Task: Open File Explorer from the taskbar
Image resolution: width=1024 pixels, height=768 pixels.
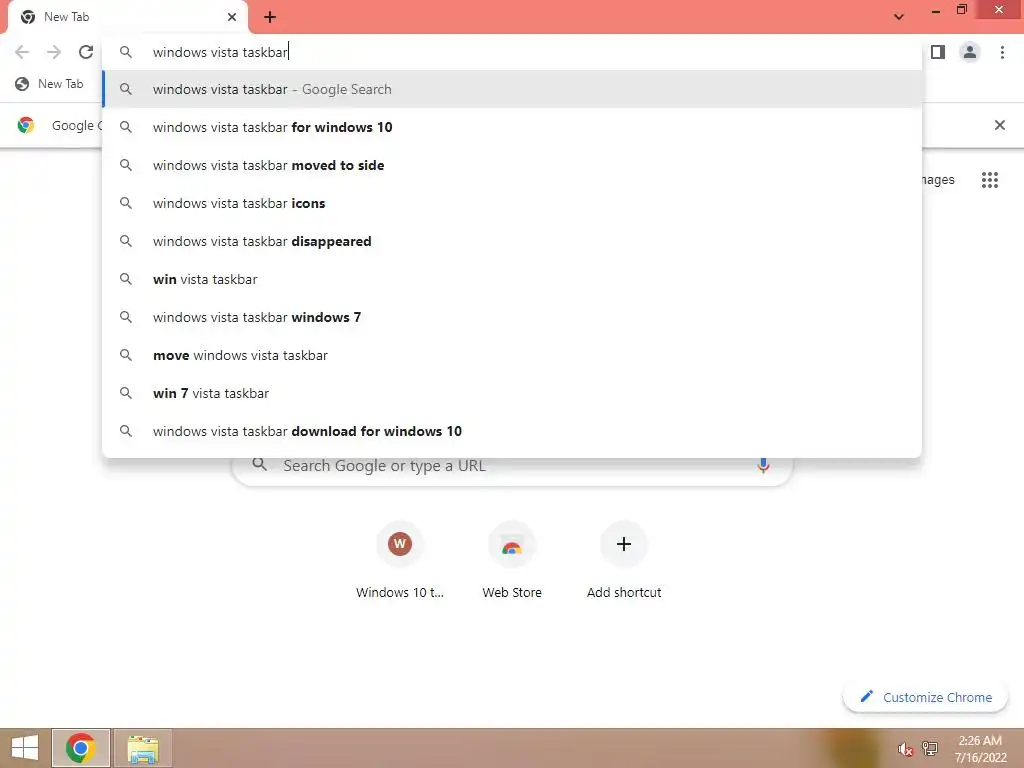Action: [143, 748]
